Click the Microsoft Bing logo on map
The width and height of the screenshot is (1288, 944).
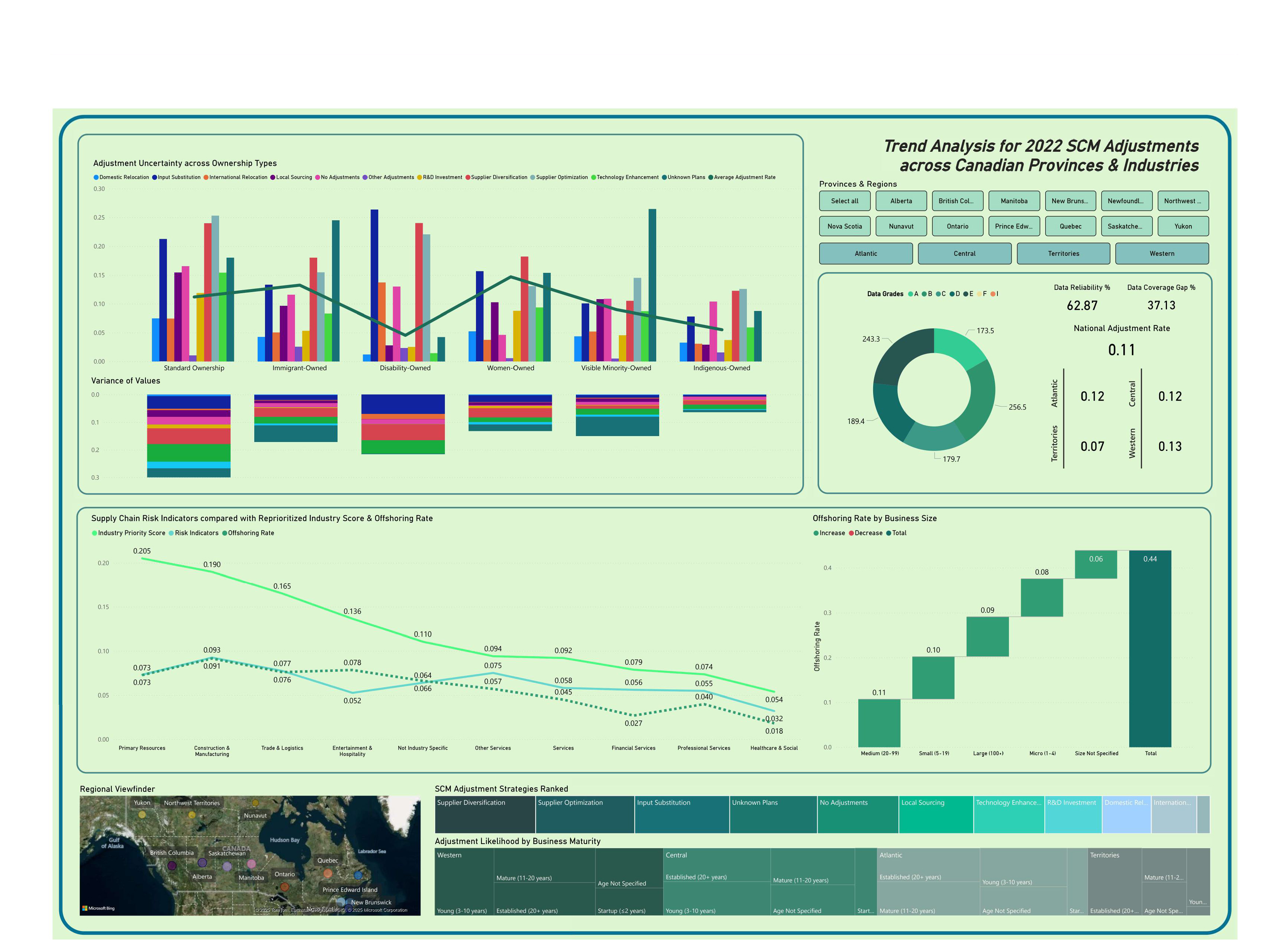pos(98,908)
